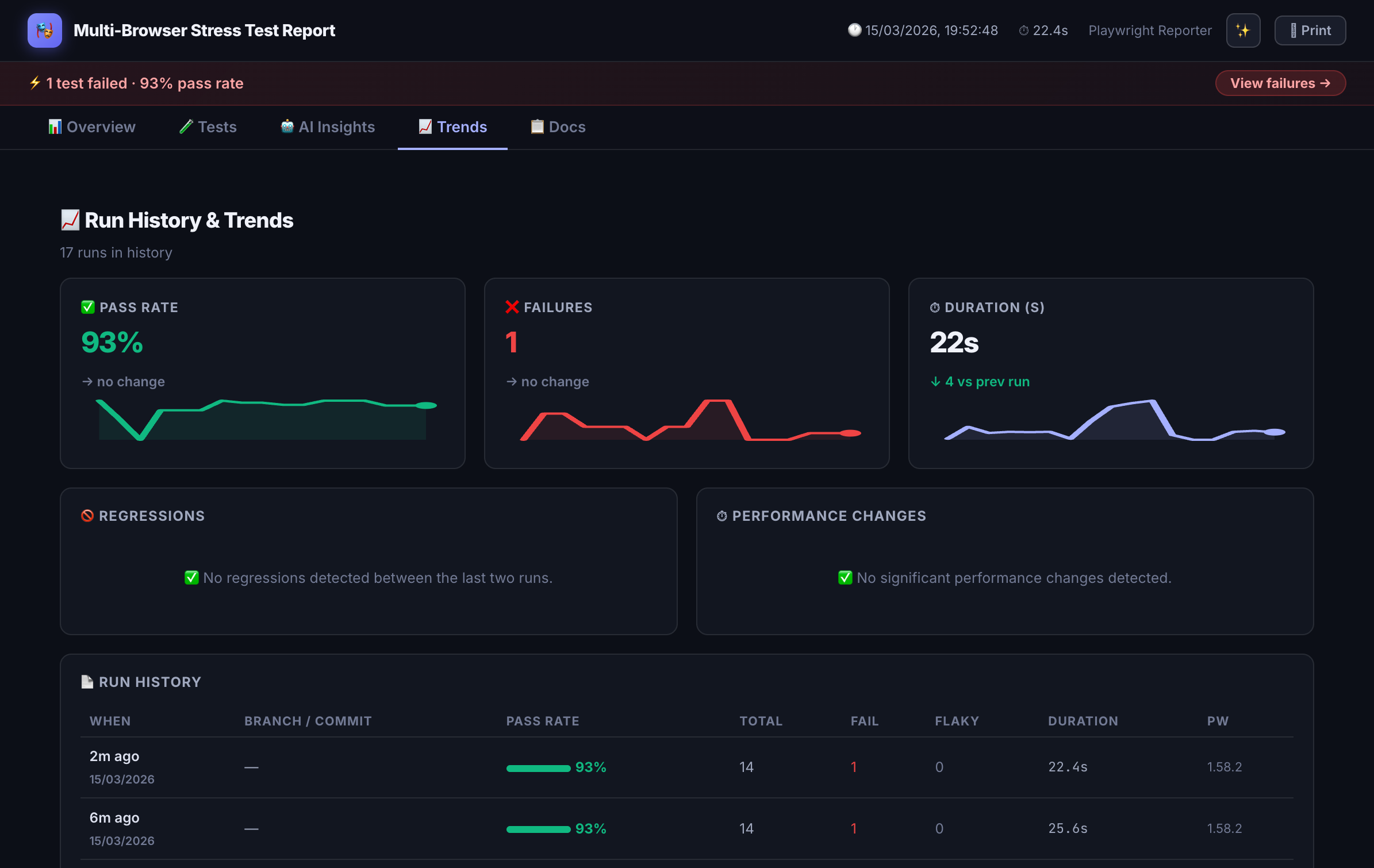The image size is (1374, 868).
Task: Open the Docs tab
Action: pos(558,127)
